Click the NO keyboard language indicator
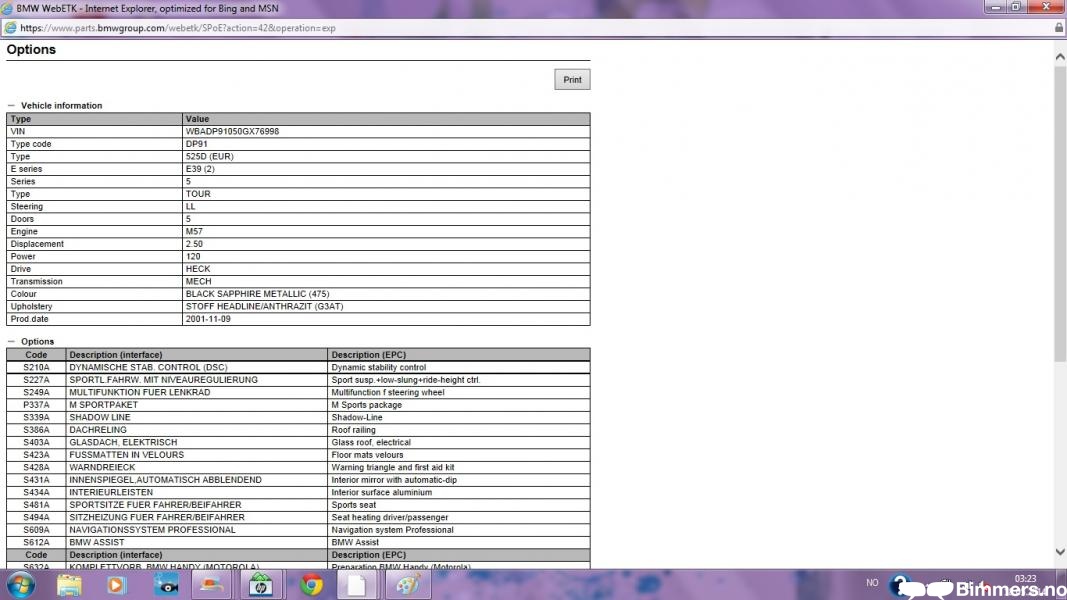 click(872, 583)
